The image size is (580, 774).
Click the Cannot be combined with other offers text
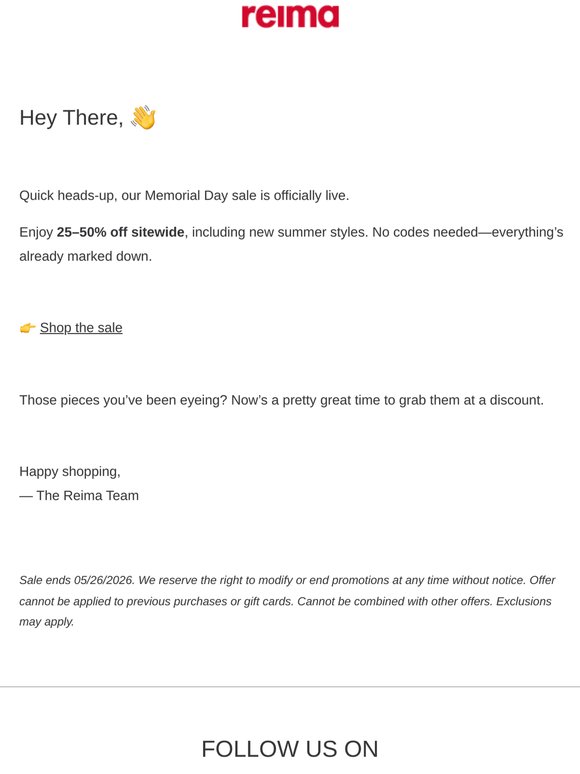[395, 601]
